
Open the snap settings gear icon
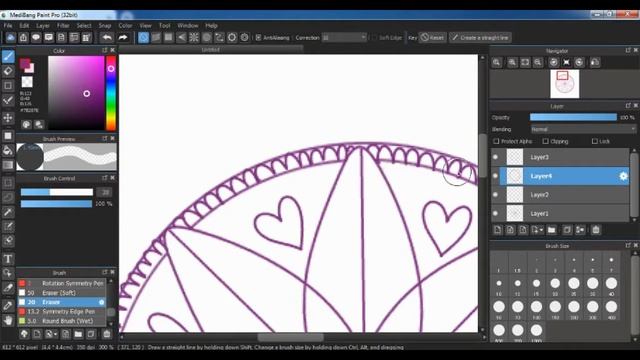[244, 38]
